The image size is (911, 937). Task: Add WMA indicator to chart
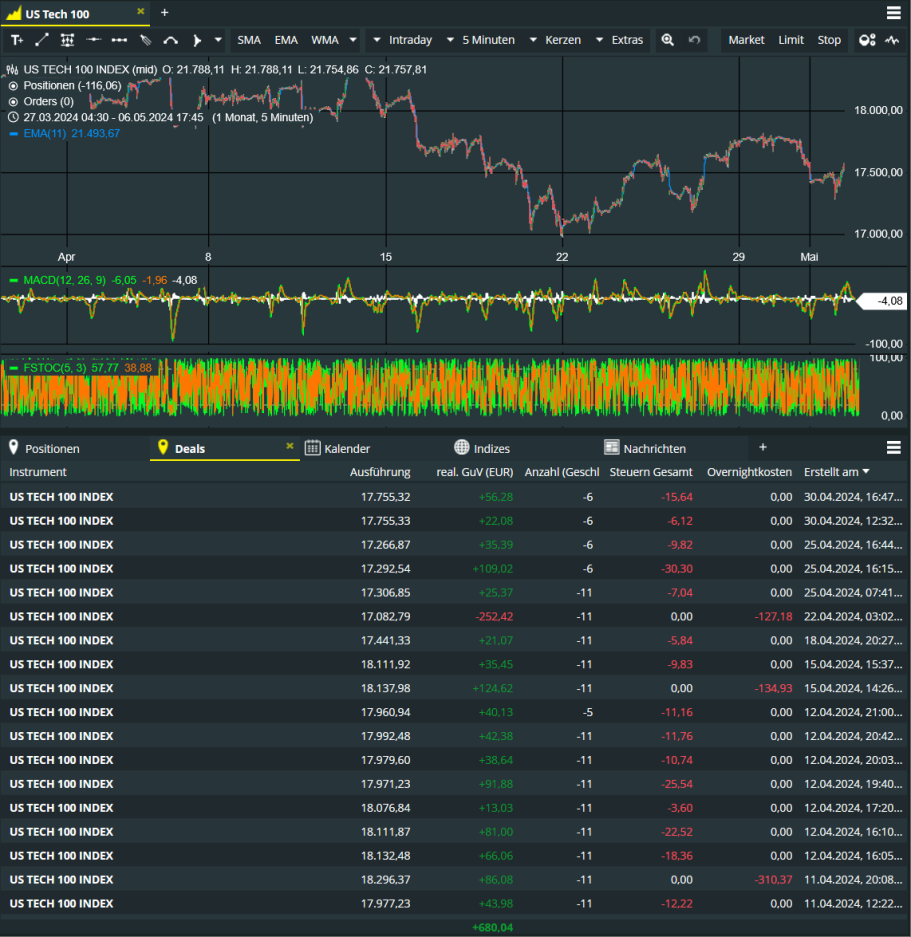(325, 40)
